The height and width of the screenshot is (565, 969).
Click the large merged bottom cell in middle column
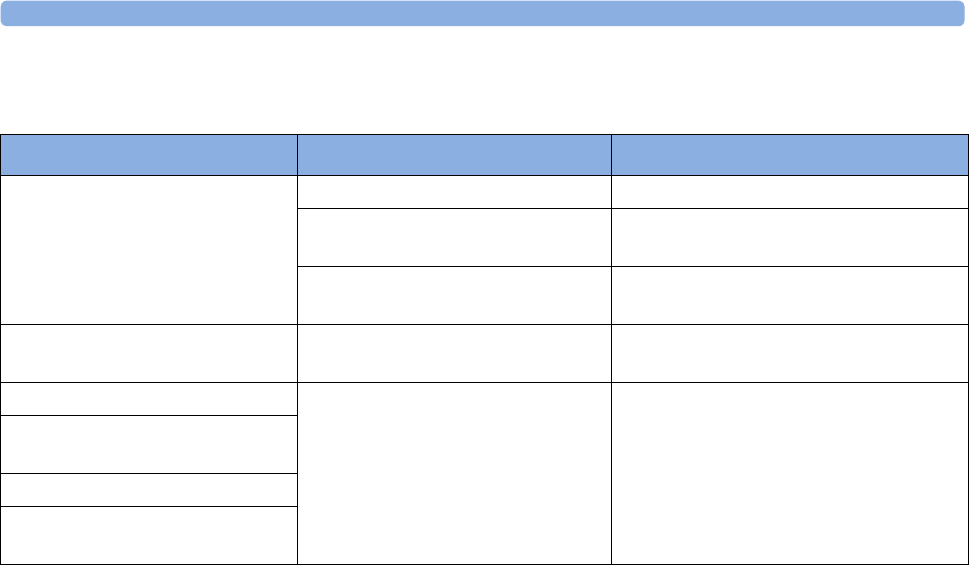pos(454,473)
